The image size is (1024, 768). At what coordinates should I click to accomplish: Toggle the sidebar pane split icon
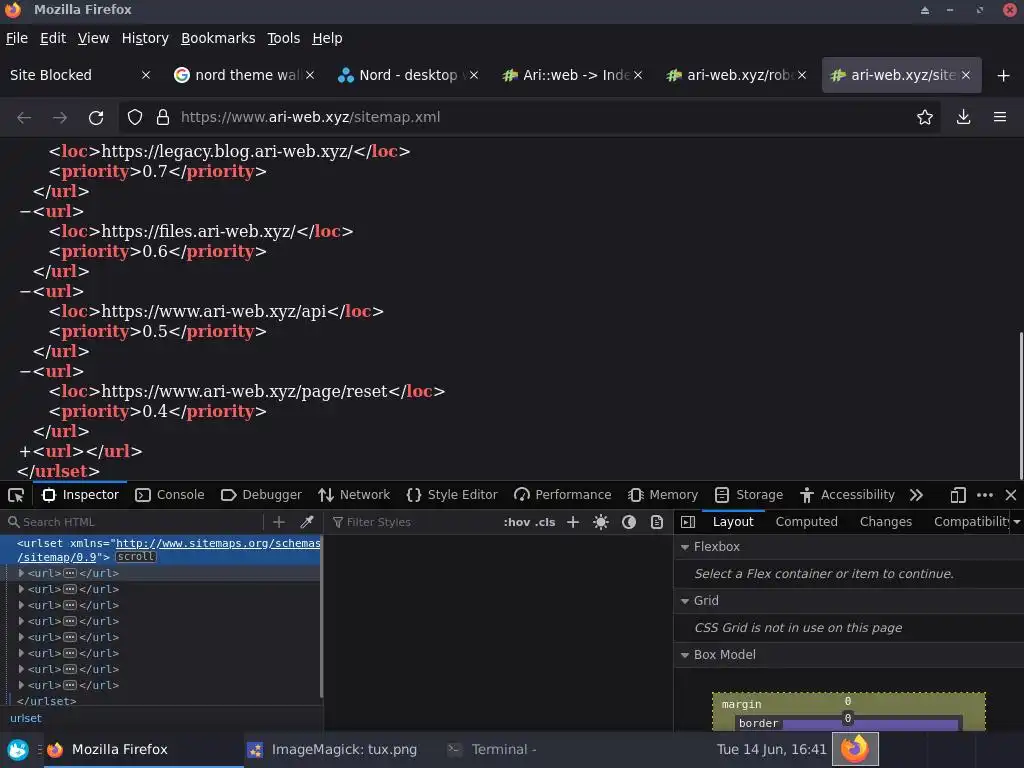[x=688, y=522]
